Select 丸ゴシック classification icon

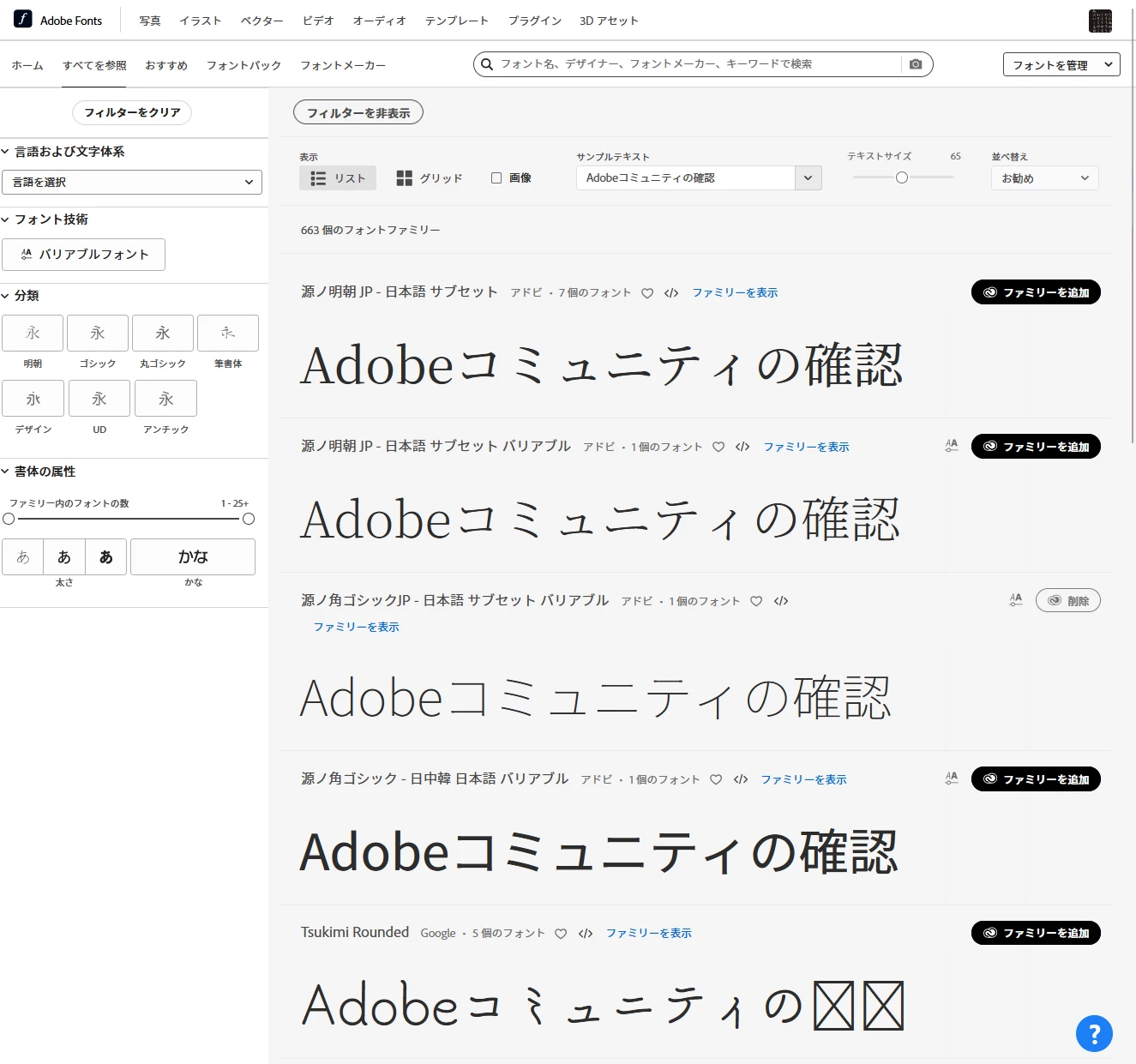(163, 334)
